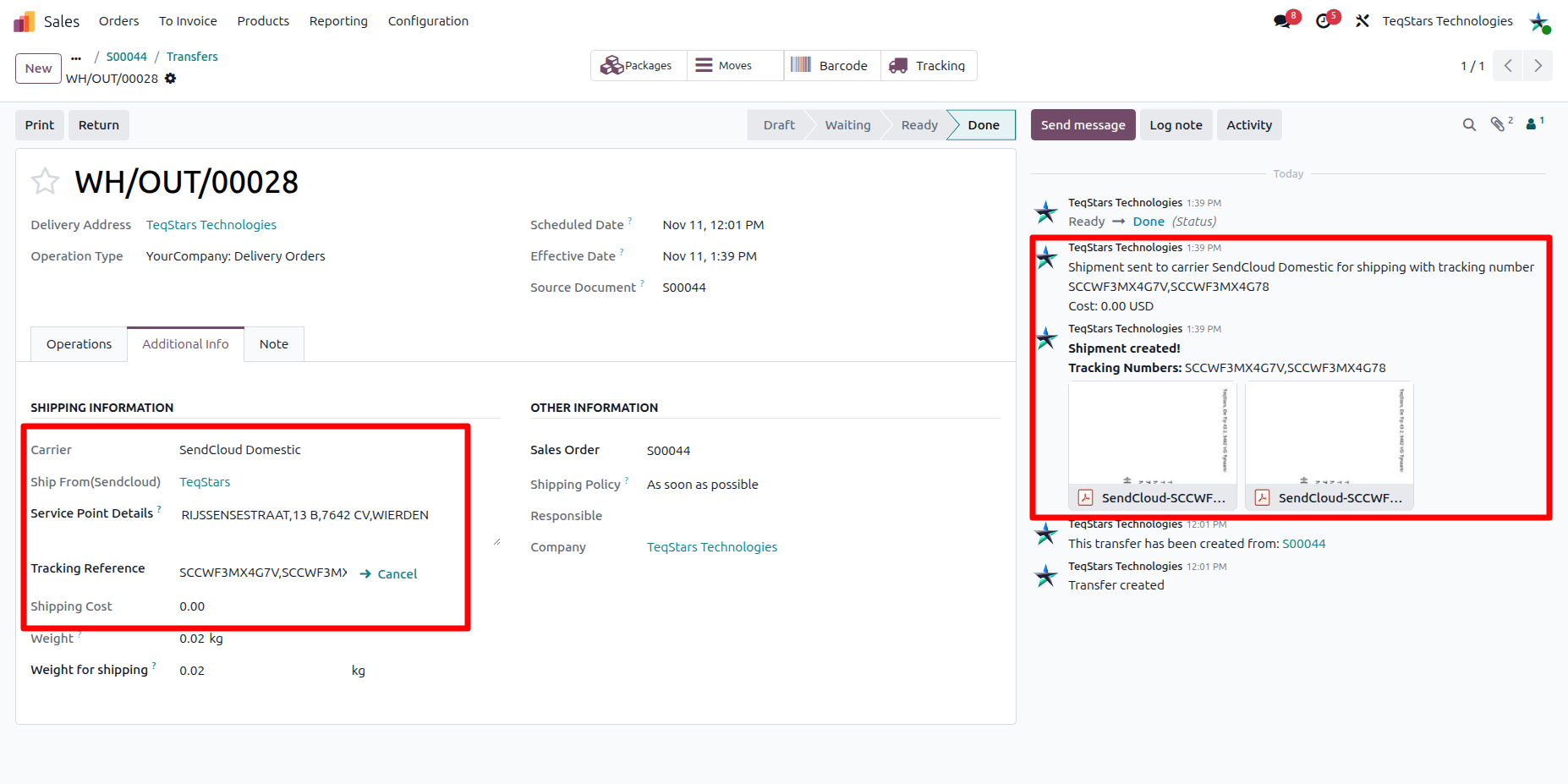Click the Source Document help question mark

click(x=642, y=283)
